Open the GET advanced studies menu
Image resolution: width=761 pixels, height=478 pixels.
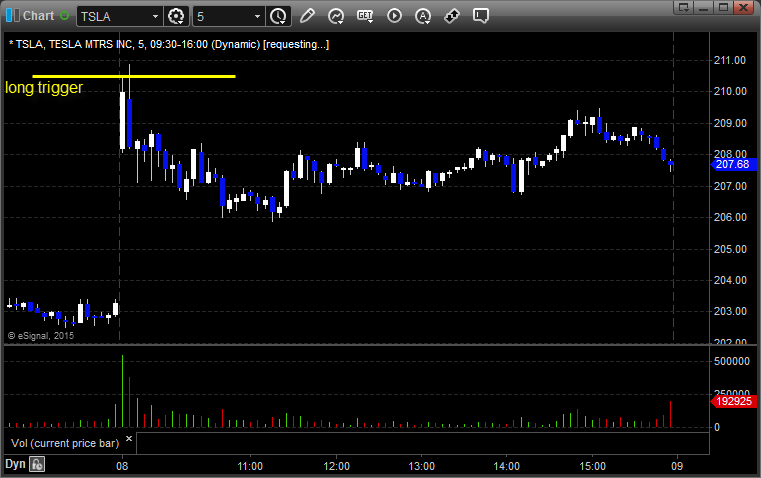coord(365,16)
